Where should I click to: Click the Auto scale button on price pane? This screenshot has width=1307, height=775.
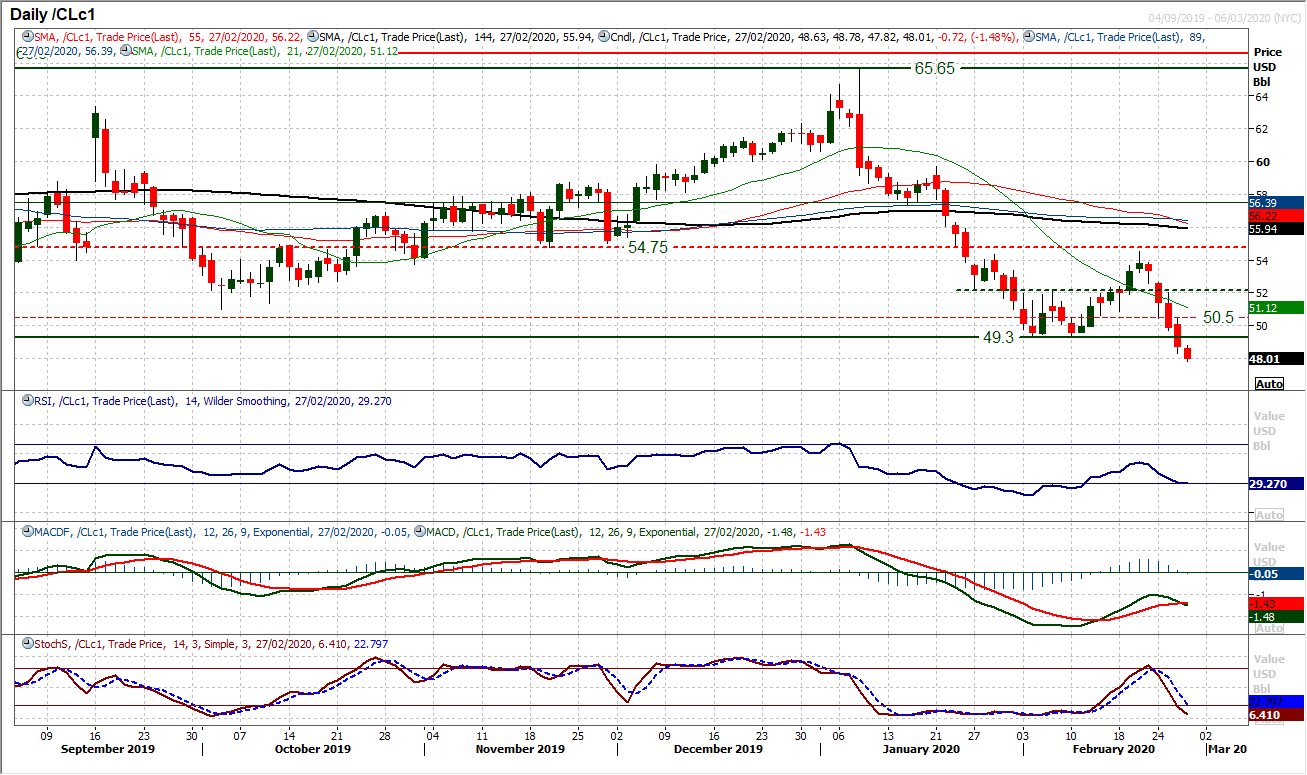(1269, 384)
